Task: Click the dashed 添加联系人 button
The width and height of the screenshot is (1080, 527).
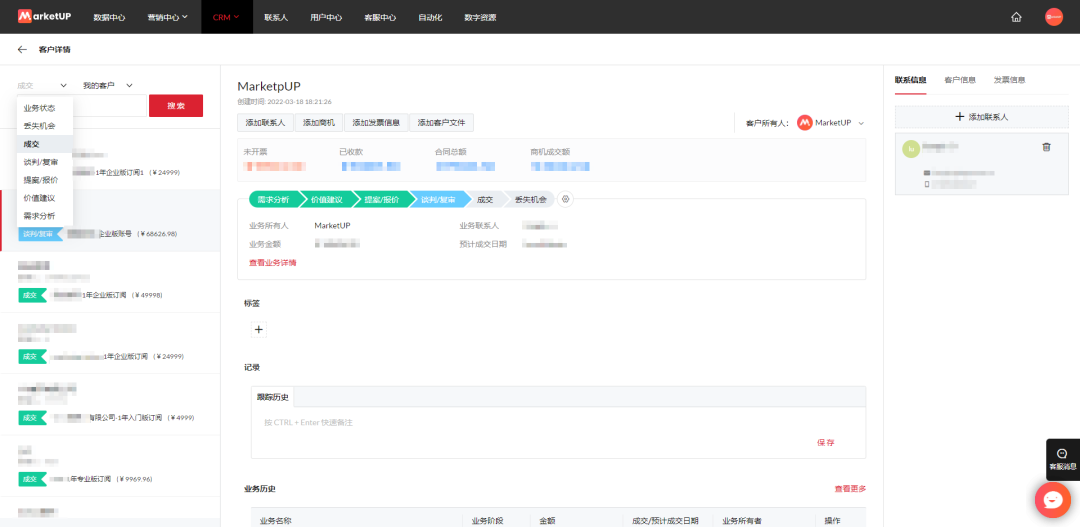Action: point(981,117)
